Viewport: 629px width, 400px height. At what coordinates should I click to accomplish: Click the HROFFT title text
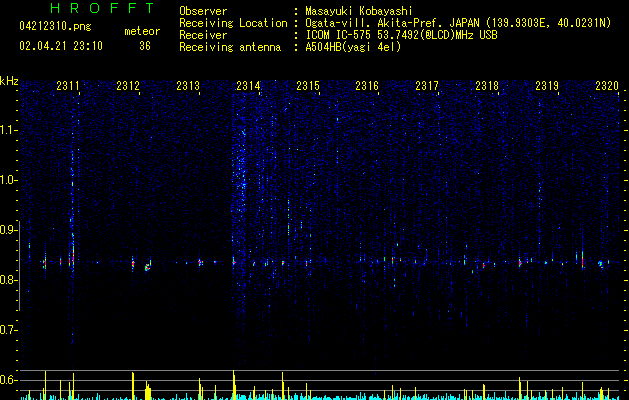pos(103,8)
